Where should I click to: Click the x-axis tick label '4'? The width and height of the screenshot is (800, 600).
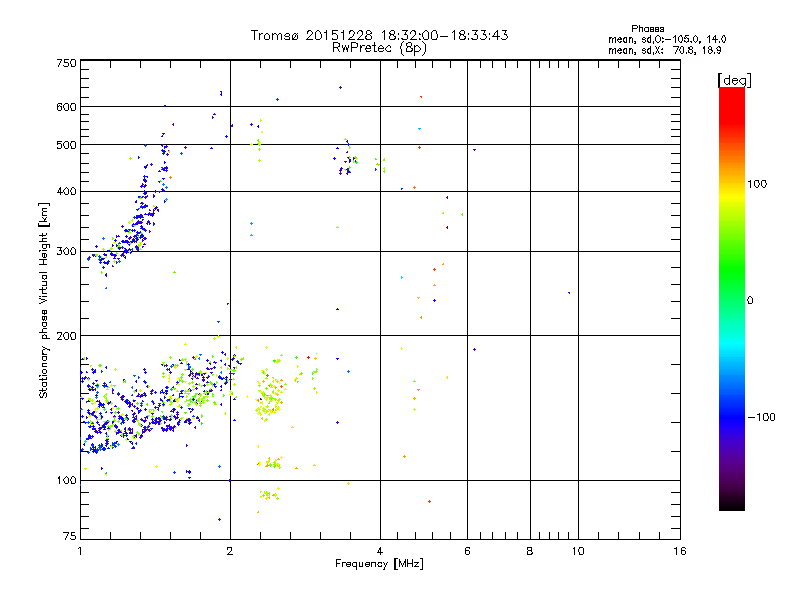(380, 551)
